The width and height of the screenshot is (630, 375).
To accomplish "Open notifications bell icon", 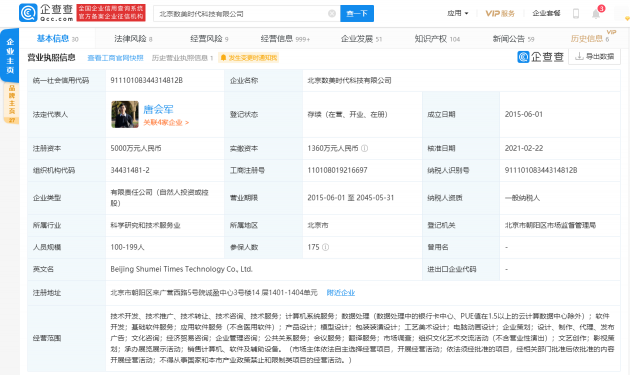I will tap(596, 14).
